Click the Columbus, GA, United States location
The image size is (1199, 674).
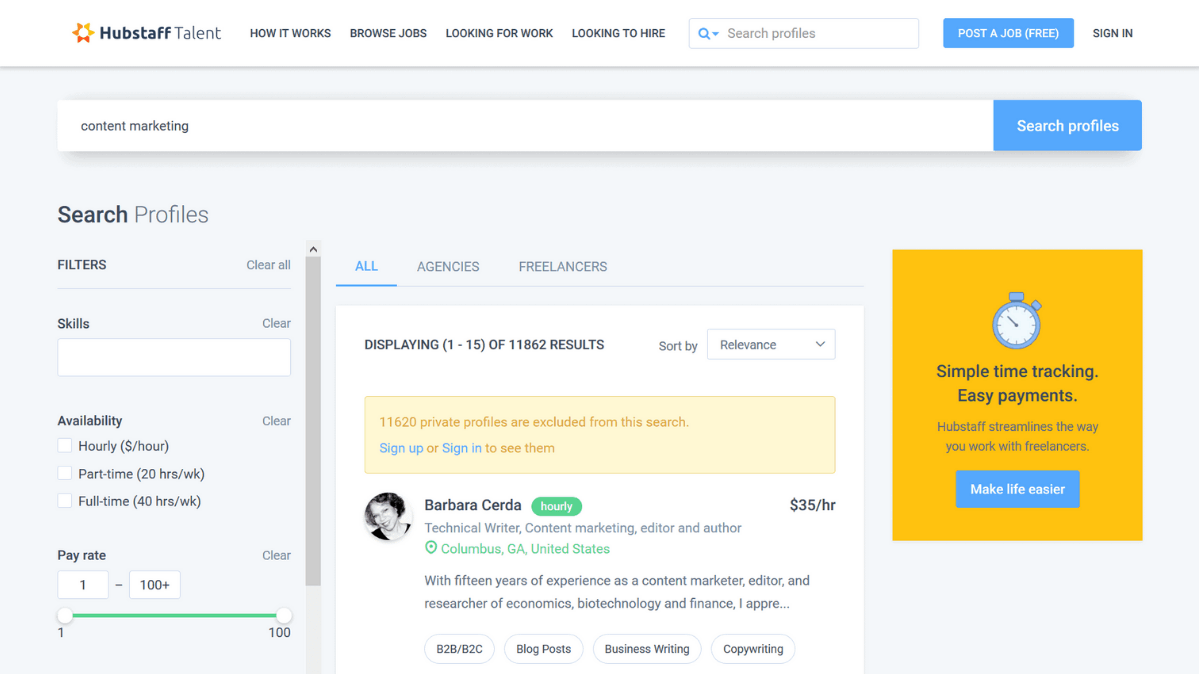click(525, 549)
